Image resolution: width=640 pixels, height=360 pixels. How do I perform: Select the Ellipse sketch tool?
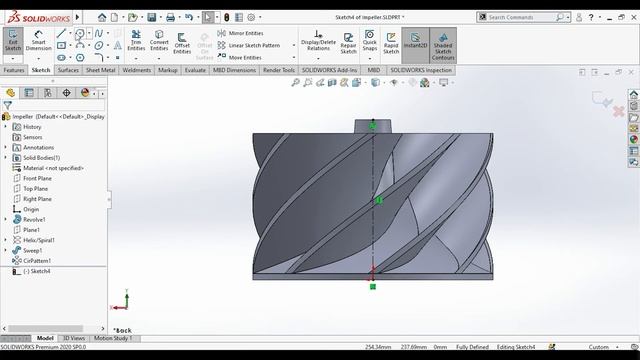tap(99, 45)
